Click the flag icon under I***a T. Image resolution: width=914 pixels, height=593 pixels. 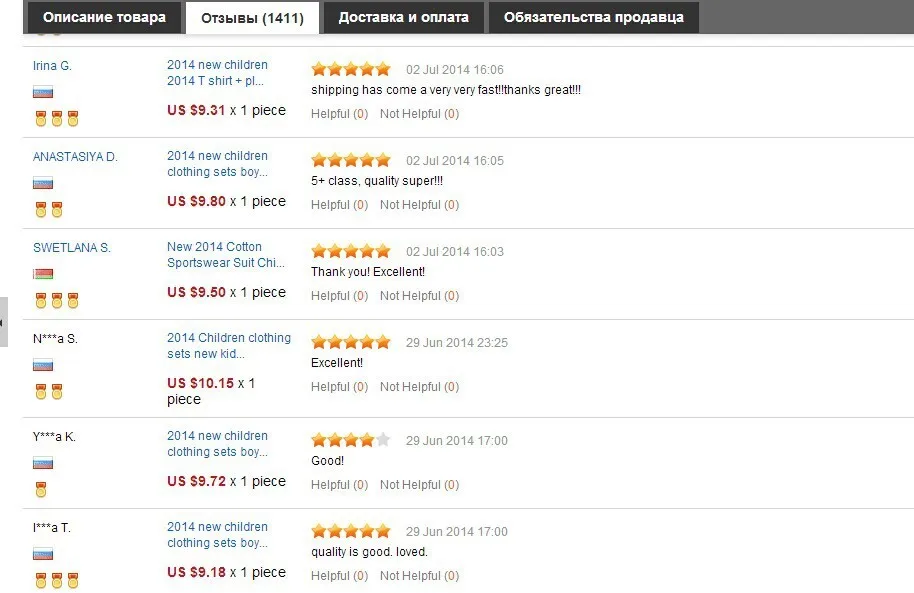[x=43, y=554]
